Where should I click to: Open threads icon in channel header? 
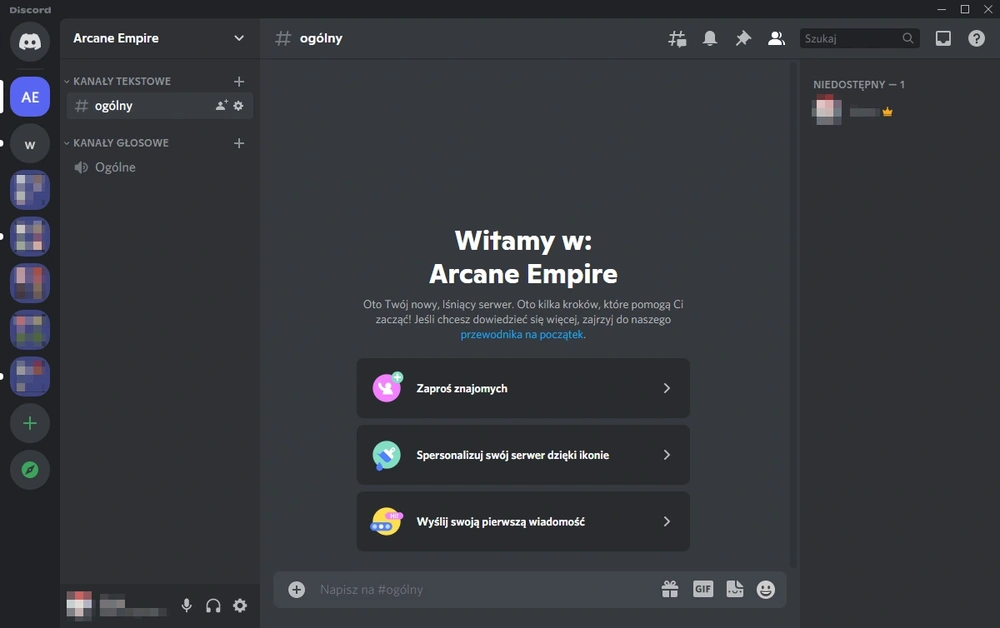pyautogui.click(x=677, y=39)
